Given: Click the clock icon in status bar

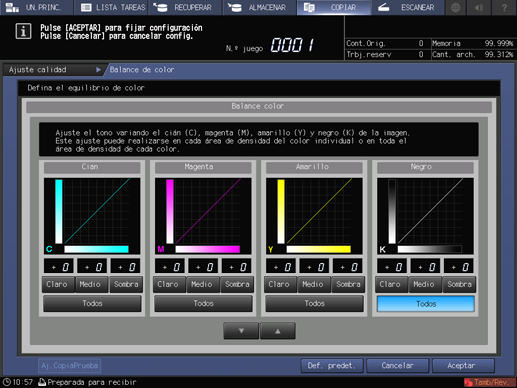Looking at the screenshot, I should tap(7, 382).
